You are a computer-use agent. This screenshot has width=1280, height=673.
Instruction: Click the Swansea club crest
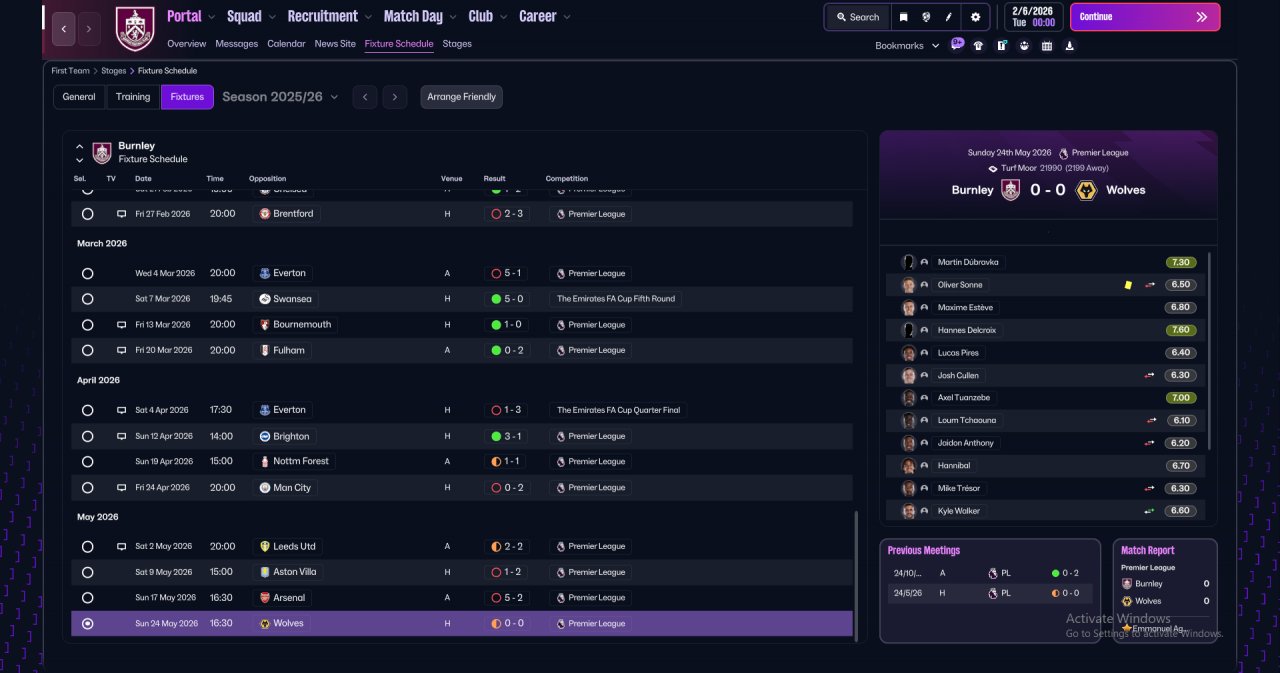click(x=265, y=299)
